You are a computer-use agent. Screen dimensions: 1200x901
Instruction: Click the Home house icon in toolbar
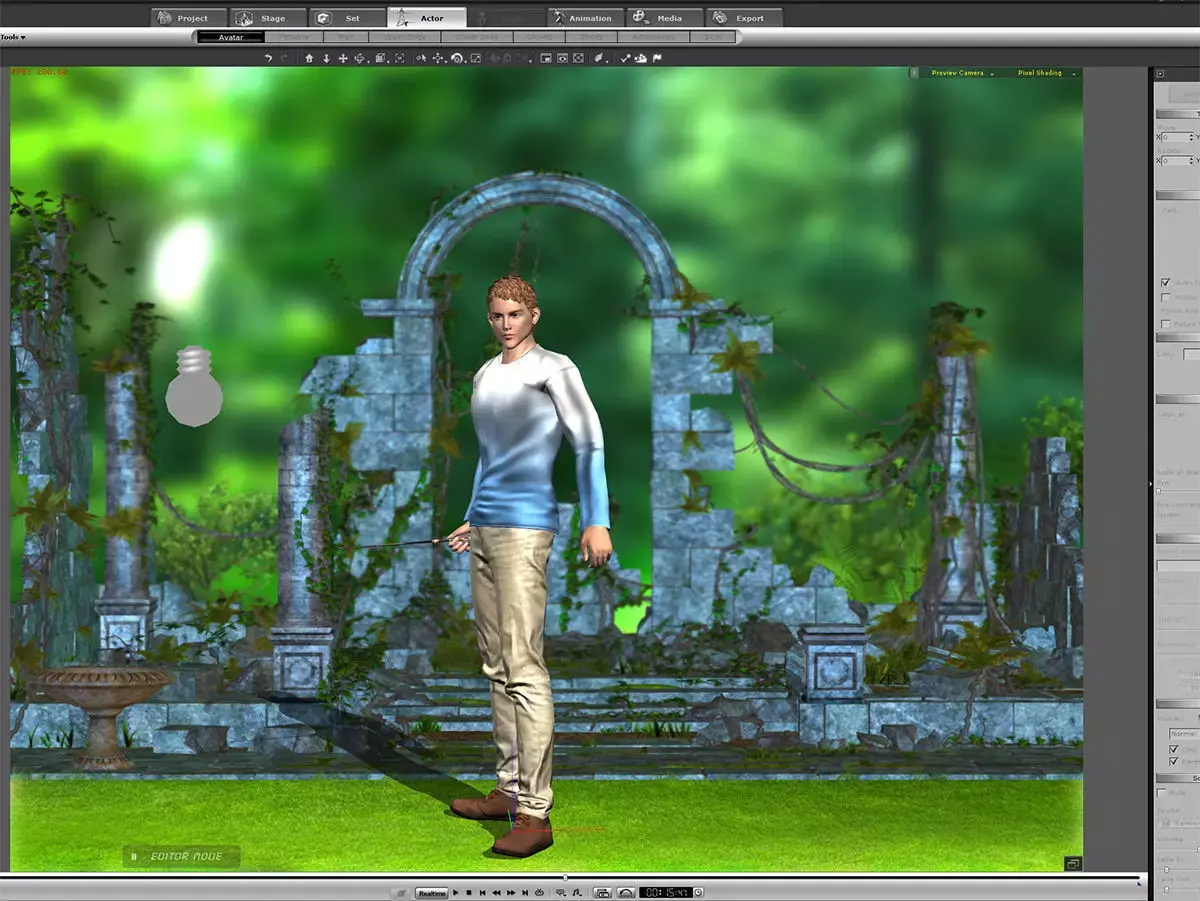(x=309, y=58)
